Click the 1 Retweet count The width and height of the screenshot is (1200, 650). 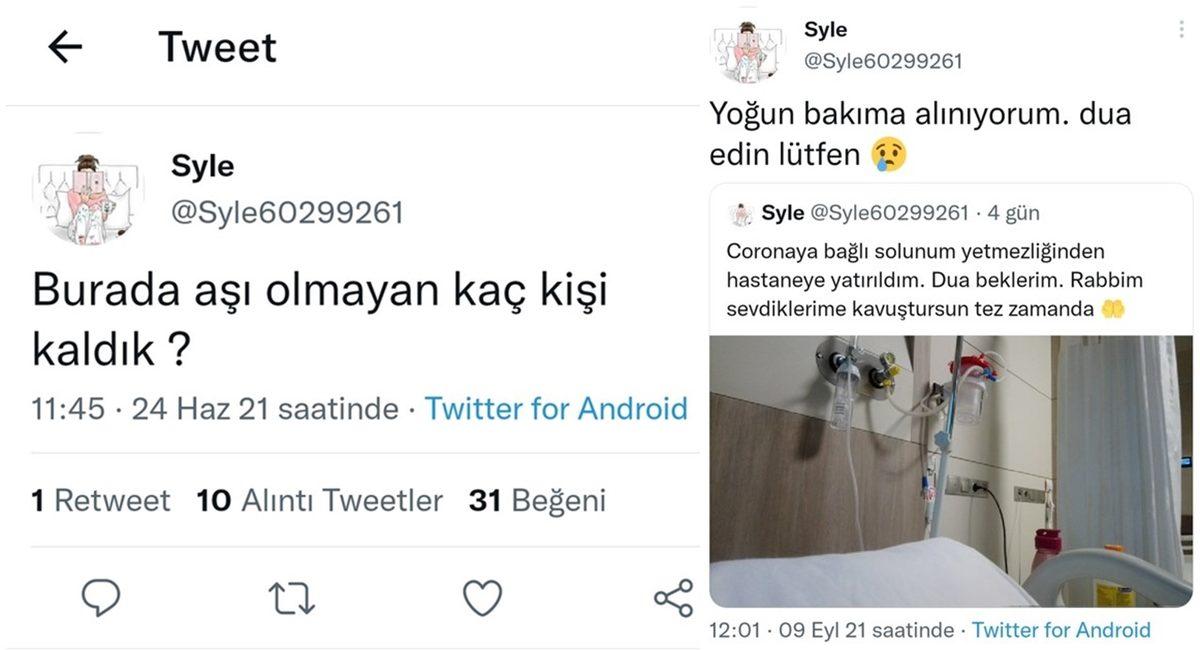pos(100,500)
